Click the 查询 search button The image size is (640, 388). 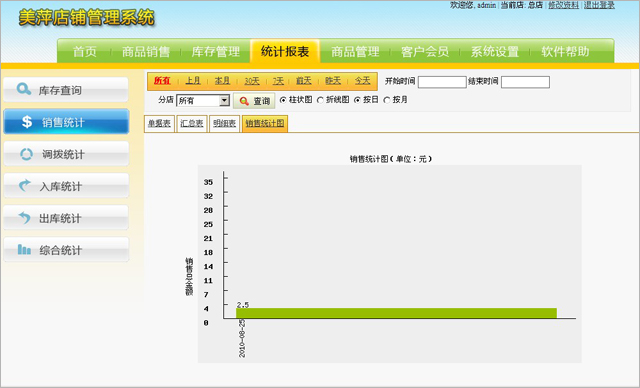coord(254,101)
